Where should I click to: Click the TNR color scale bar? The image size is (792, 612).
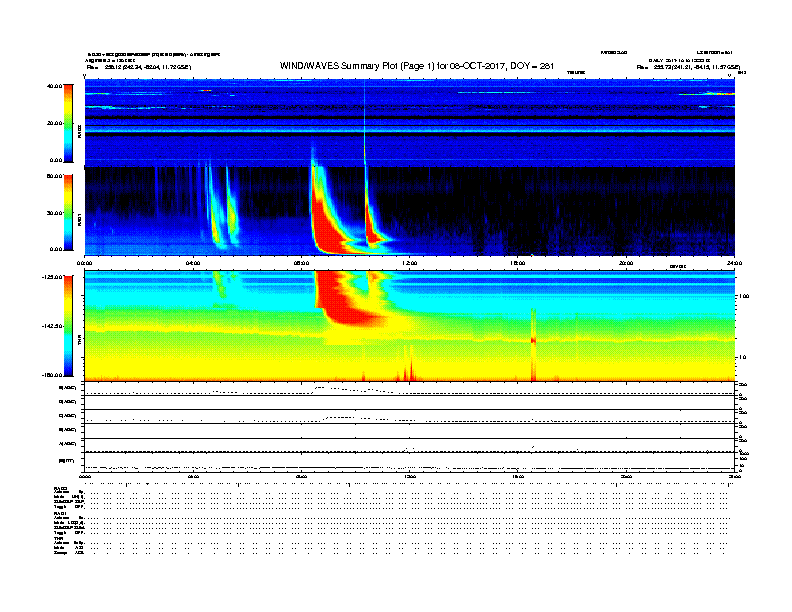(68, 326)
